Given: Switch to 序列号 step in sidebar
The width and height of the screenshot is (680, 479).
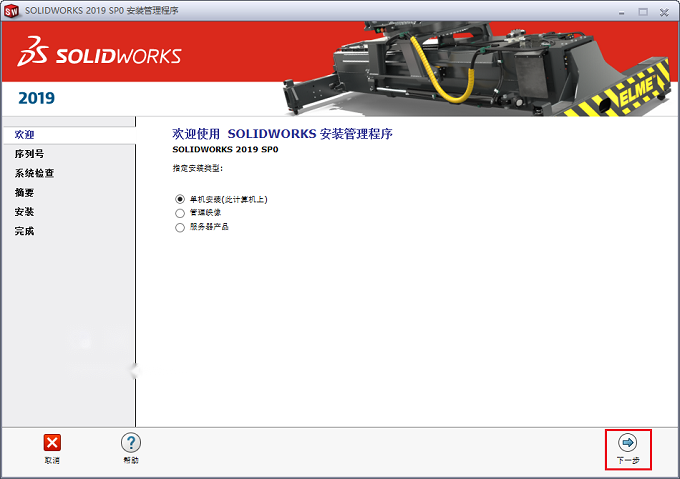Looking at the screenshot, I should click(x=29, y=154).
